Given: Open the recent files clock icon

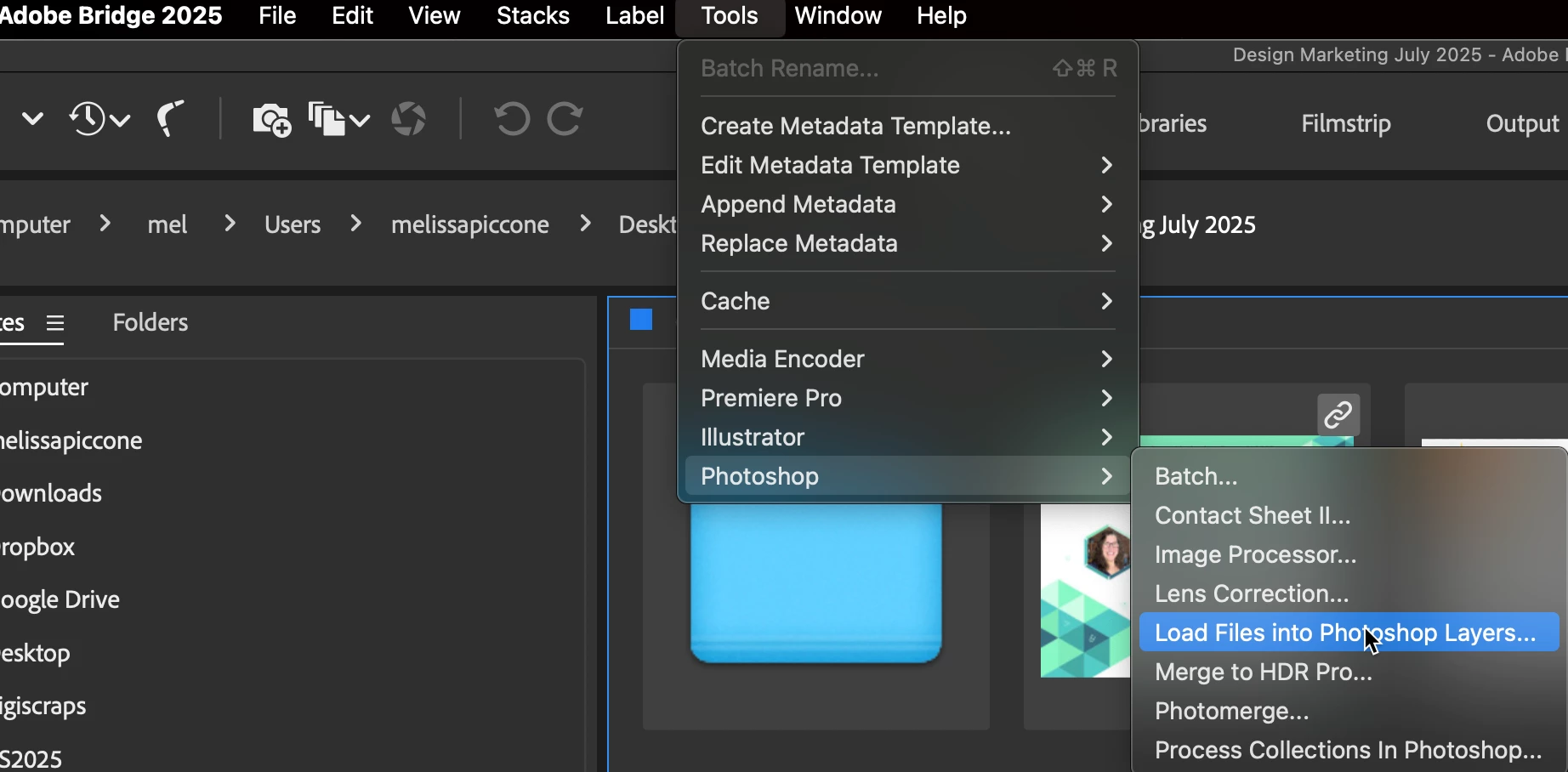Looking at the screenshot, I should coord(87,119).
